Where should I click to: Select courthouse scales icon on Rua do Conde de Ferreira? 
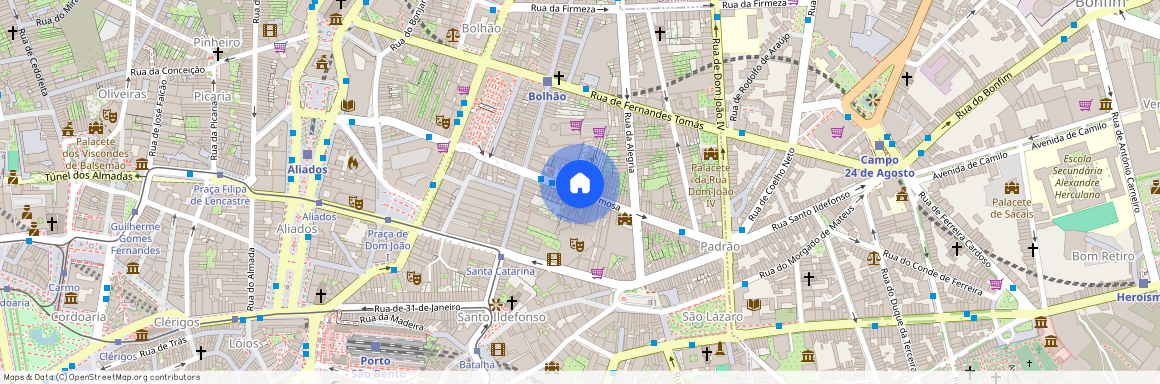coord(874,257)
